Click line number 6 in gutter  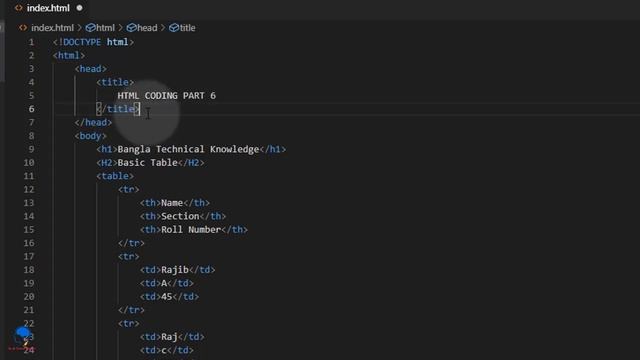(31, 109)
